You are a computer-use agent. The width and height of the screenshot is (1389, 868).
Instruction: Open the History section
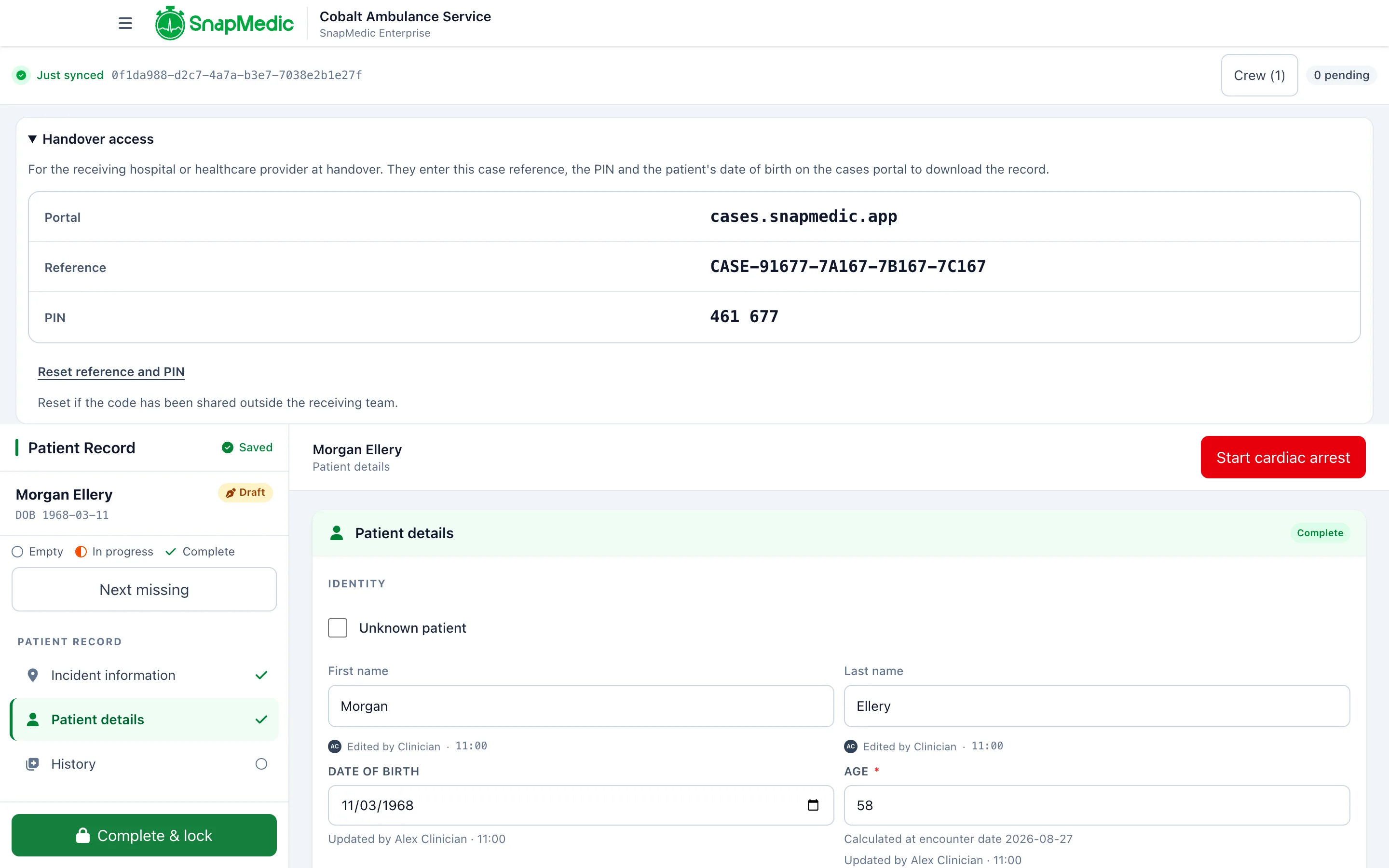(x=144, y=763)
